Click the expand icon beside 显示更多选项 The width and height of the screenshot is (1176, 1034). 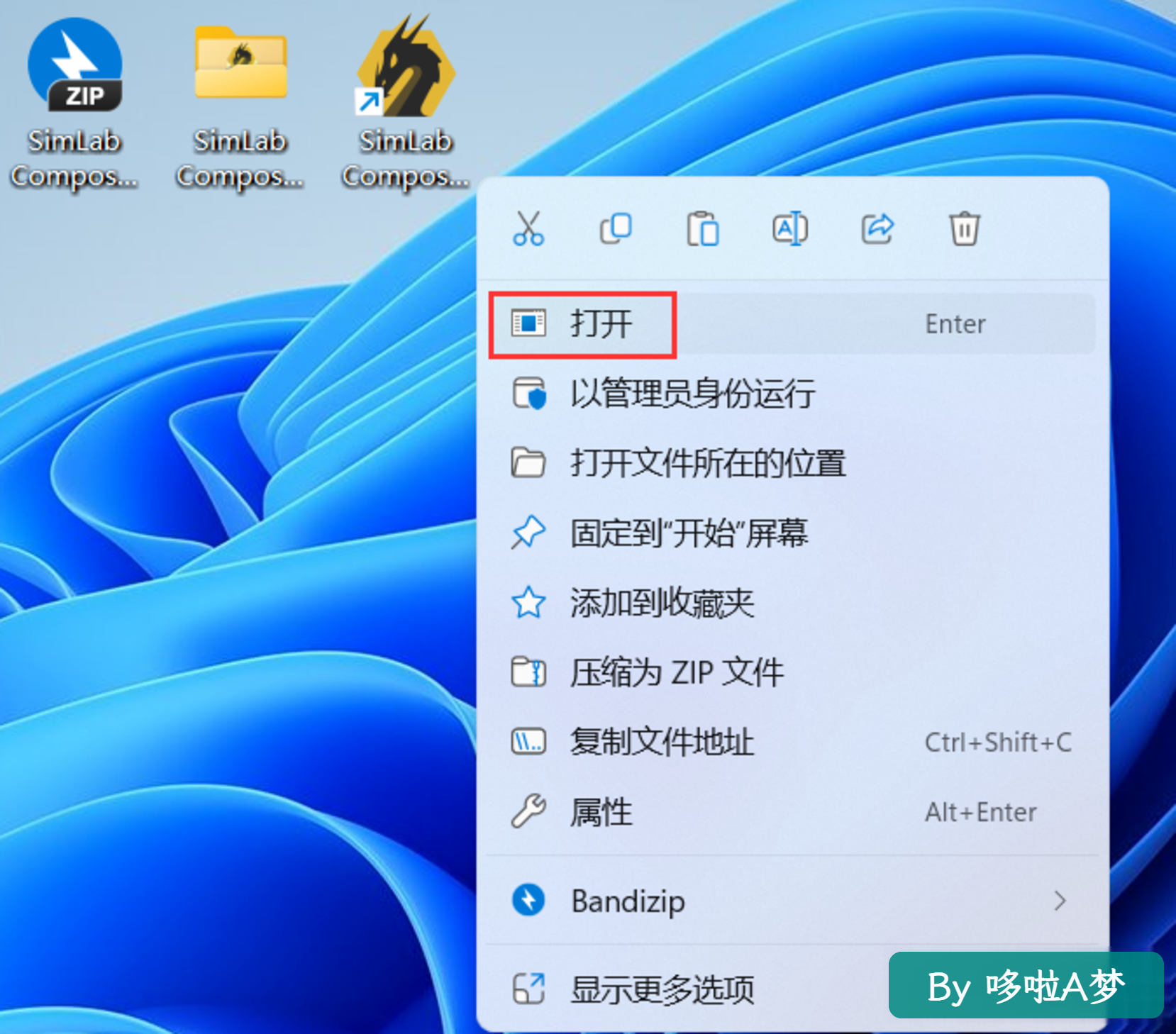(x=528, y=989)
